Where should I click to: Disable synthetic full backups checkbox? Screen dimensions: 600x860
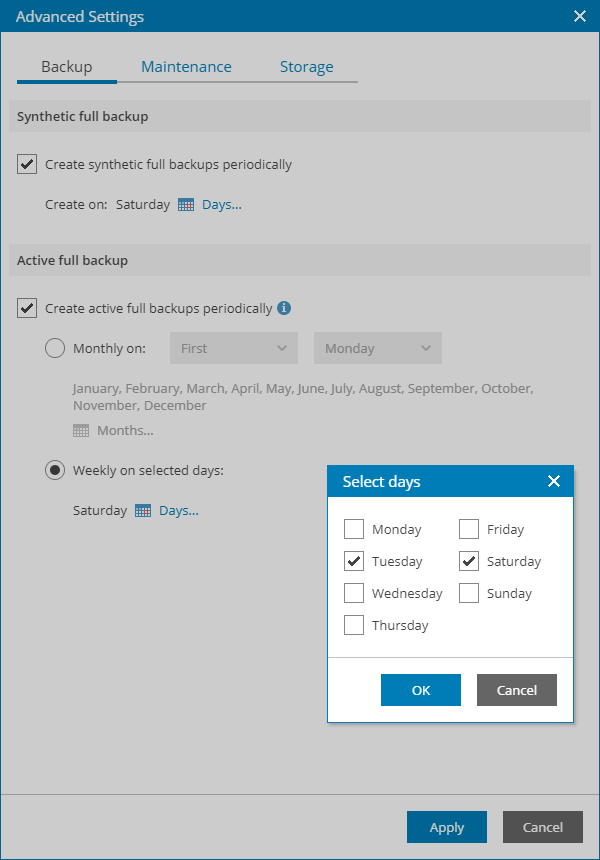click(27, 164)
